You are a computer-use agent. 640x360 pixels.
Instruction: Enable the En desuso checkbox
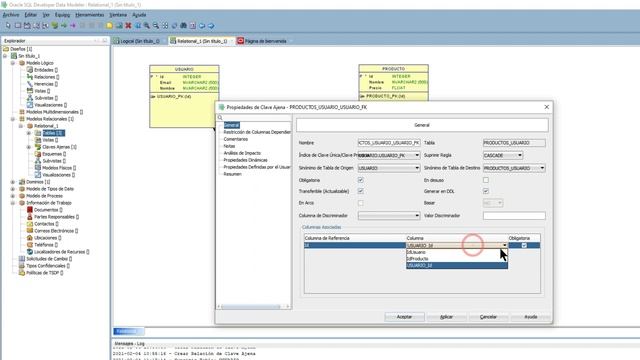pos(486,180)
